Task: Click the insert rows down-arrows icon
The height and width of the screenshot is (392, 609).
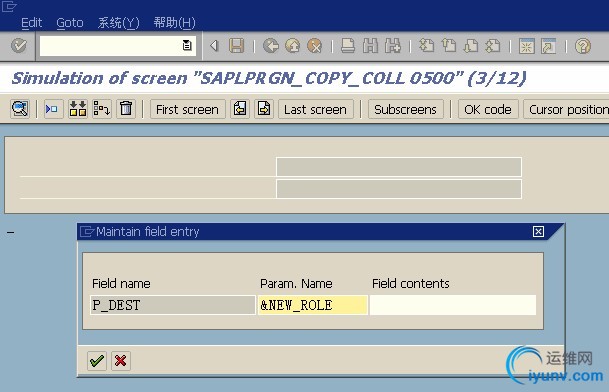Action: pos(77,109)
